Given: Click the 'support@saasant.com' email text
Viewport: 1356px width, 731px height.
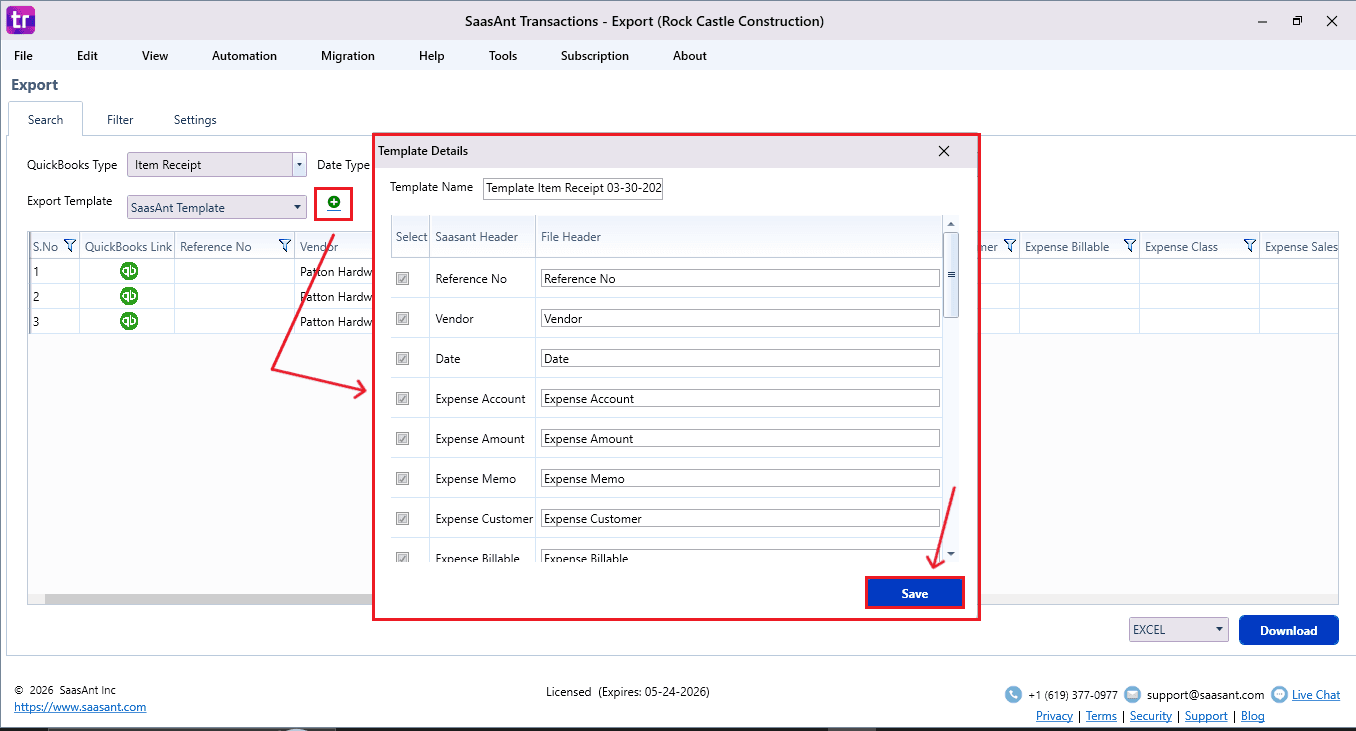Looking at the screenshot, I should tap(1205, 695).
